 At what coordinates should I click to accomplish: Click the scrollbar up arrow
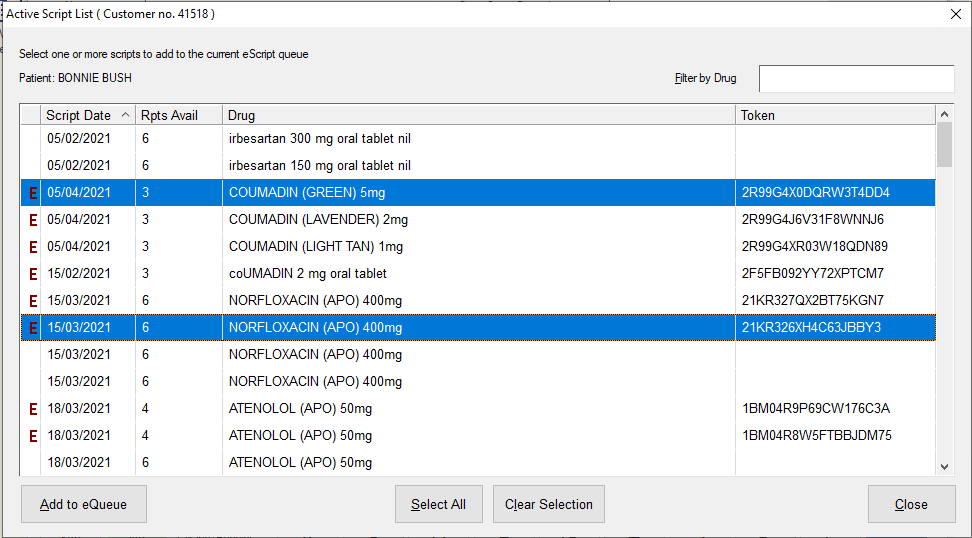pyautogui.click(x=944, y=114)
